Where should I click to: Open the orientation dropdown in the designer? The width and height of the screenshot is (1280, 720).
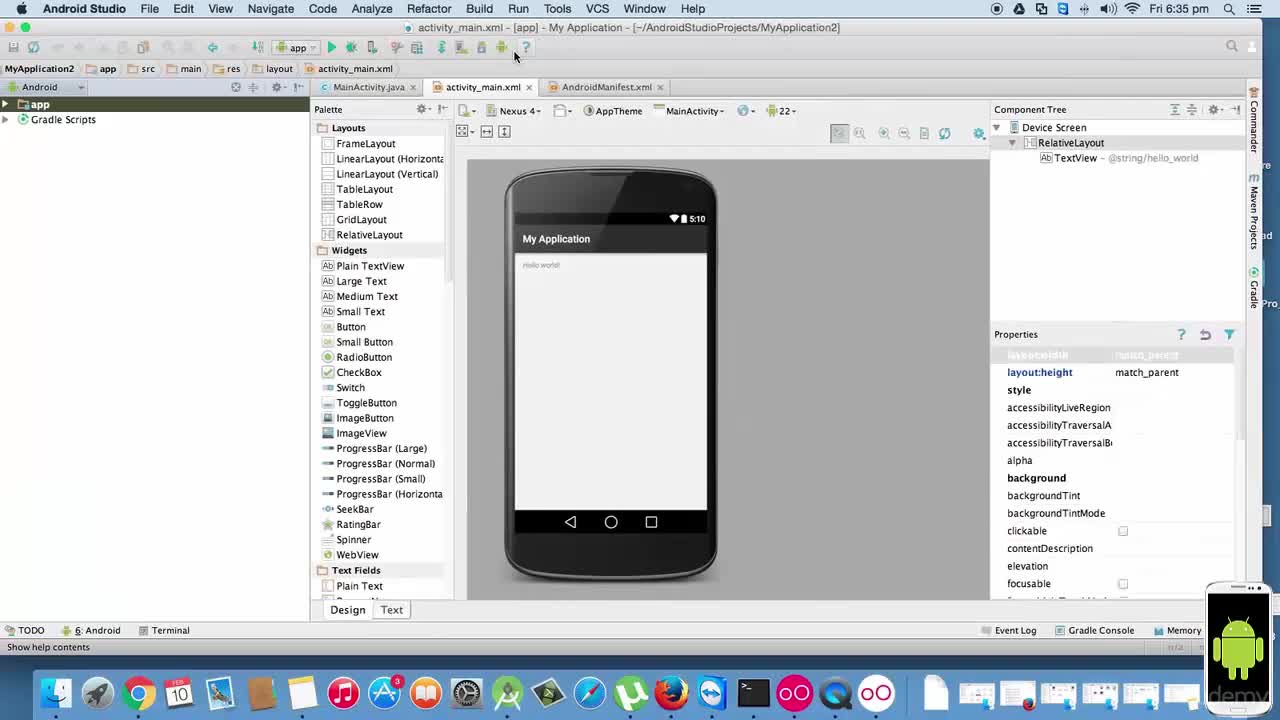[564, 111]
